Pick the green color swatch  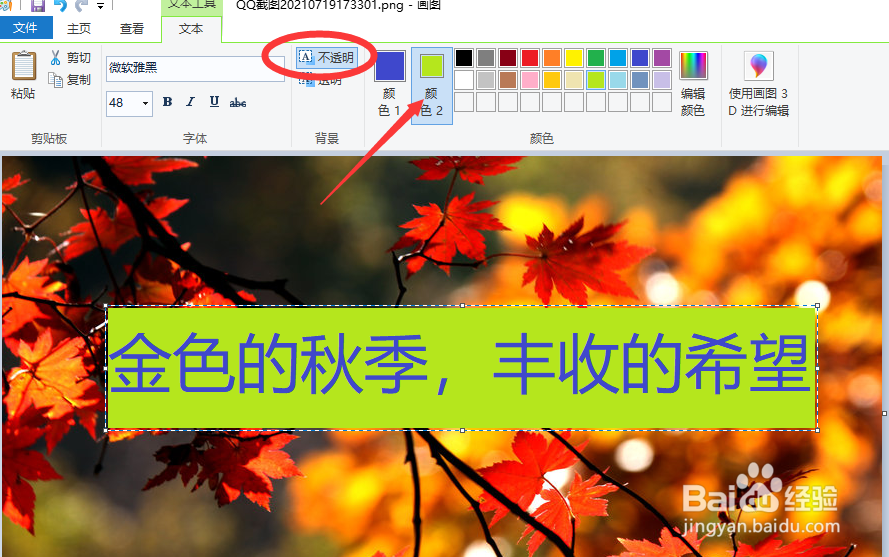pos(596,58)
